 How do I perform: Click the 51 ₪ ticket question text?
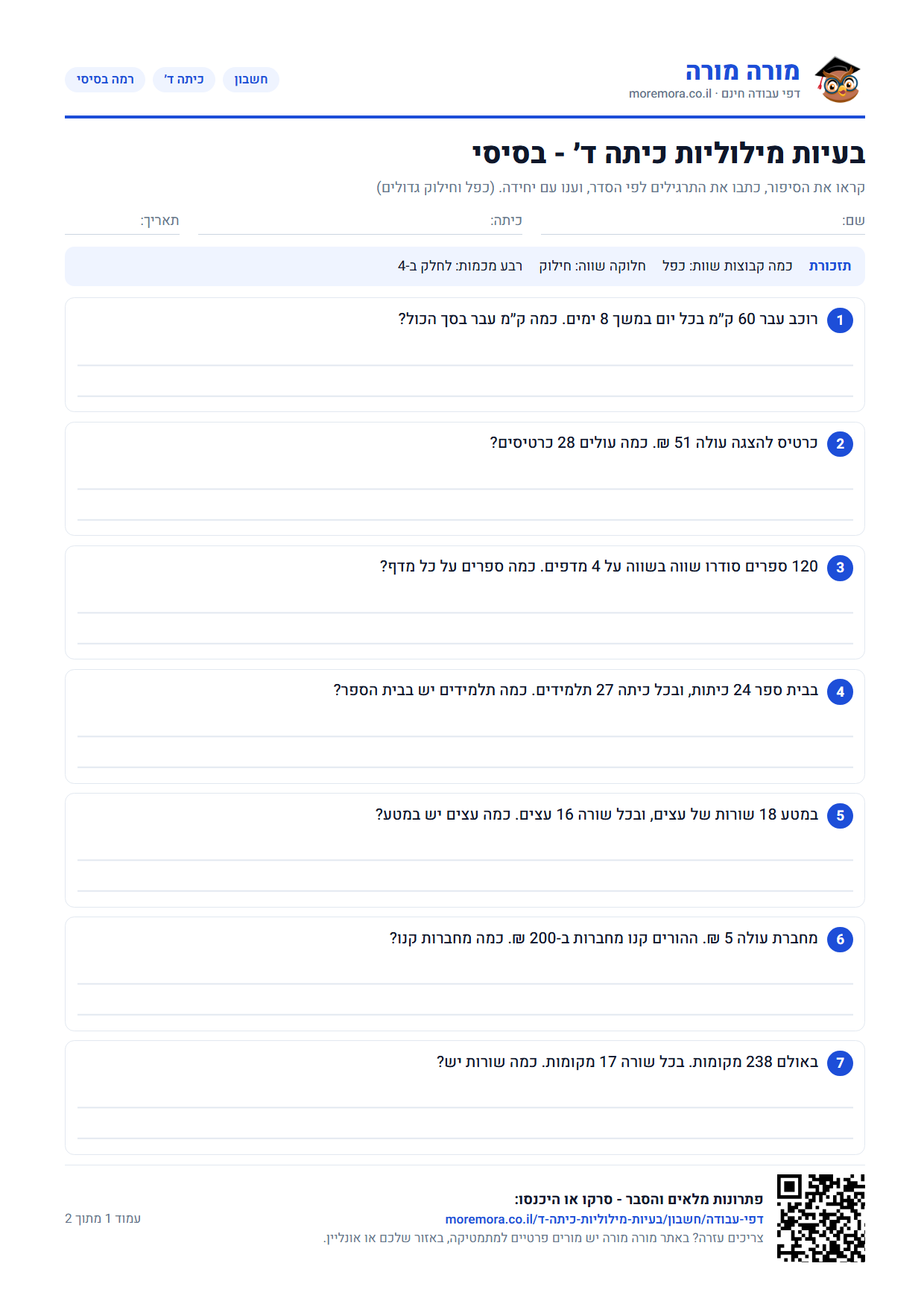point(654,443)
